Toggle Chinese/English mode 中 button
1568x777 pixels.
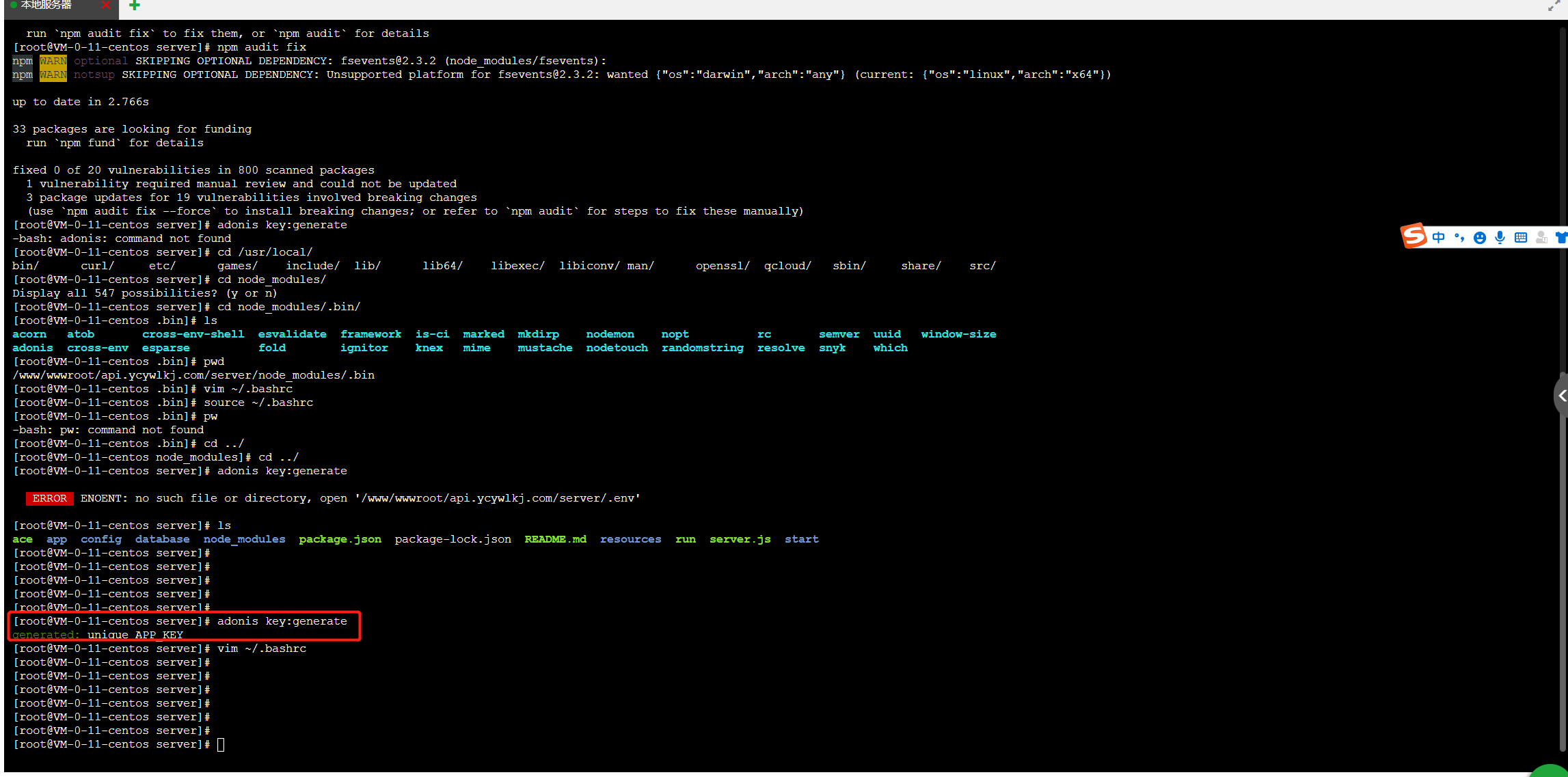(x=1439, y=237)
